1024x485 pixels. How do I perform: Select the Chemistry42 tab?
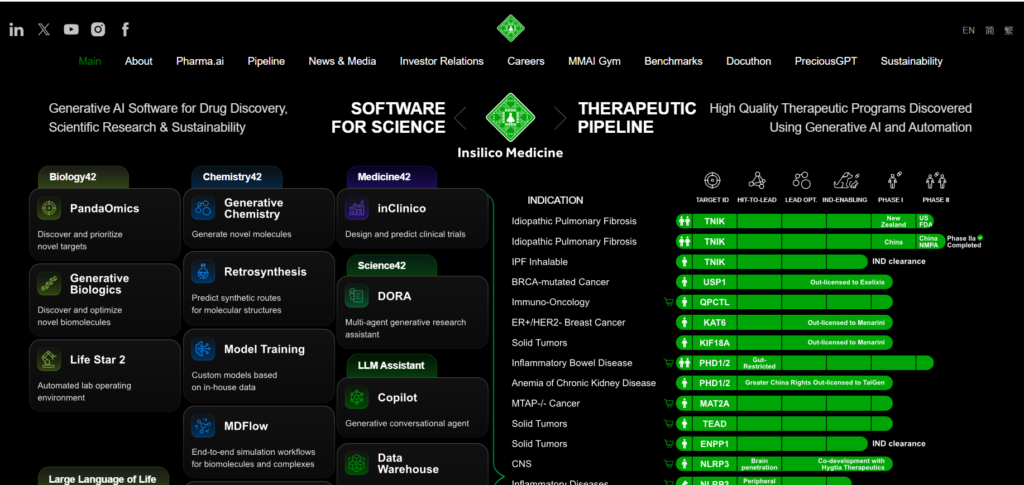tap(237, 177)
